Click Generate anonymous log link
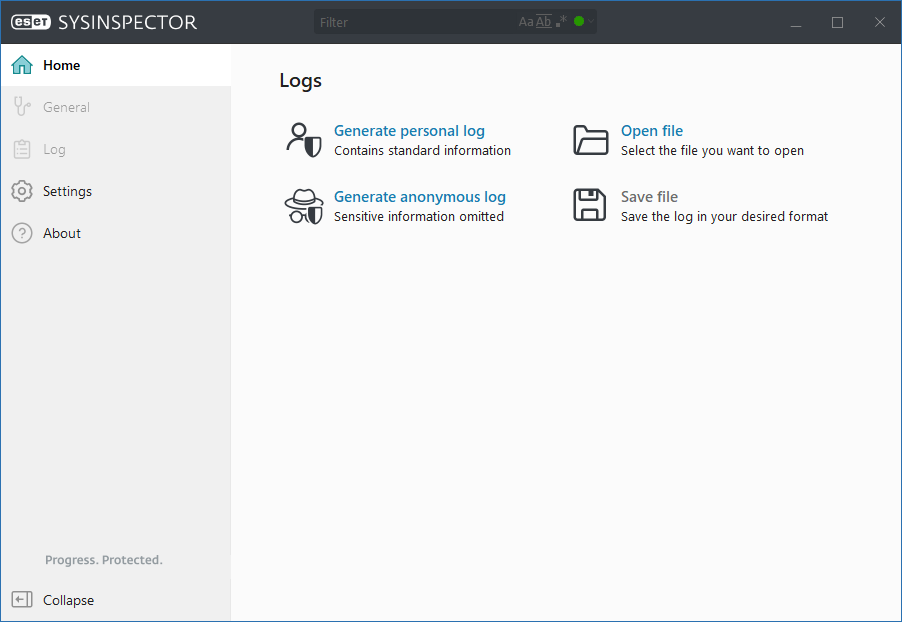Image resolution: width=902 pixels, height=622 pixels. coord(419,197)
